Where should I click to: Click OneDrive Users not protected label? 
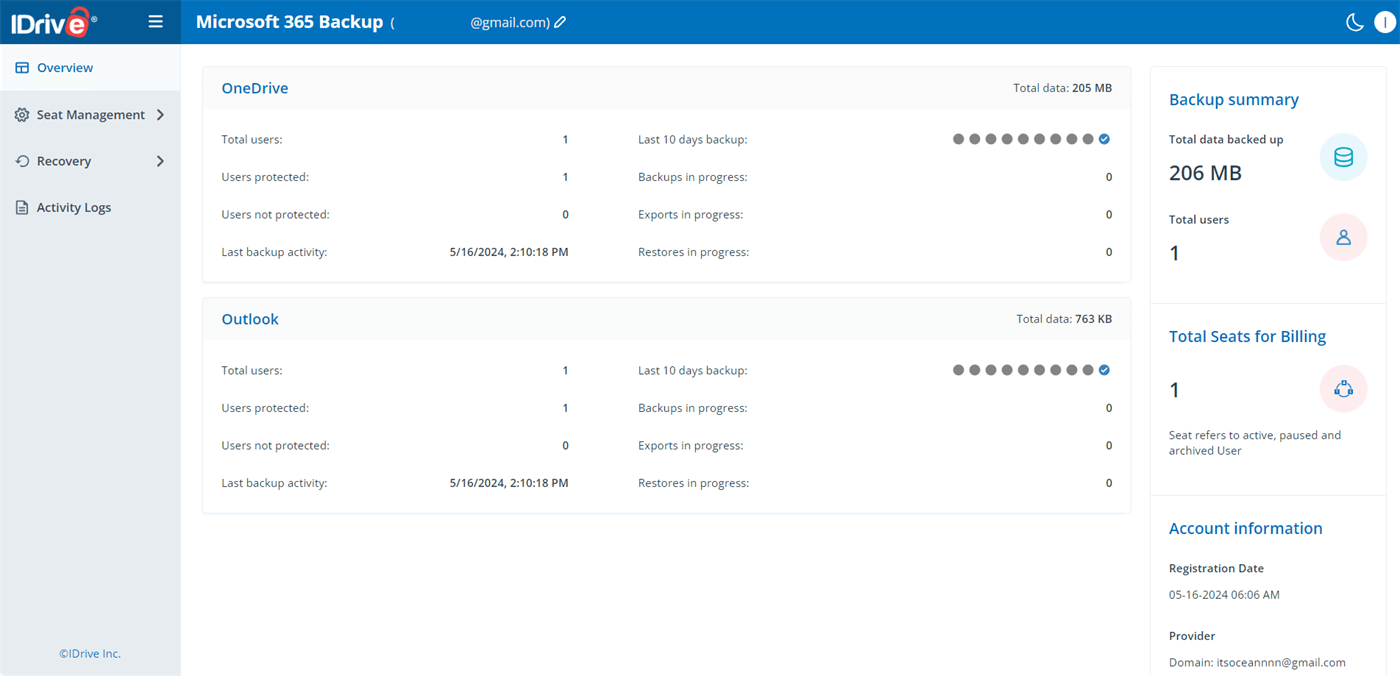point(275,215)
